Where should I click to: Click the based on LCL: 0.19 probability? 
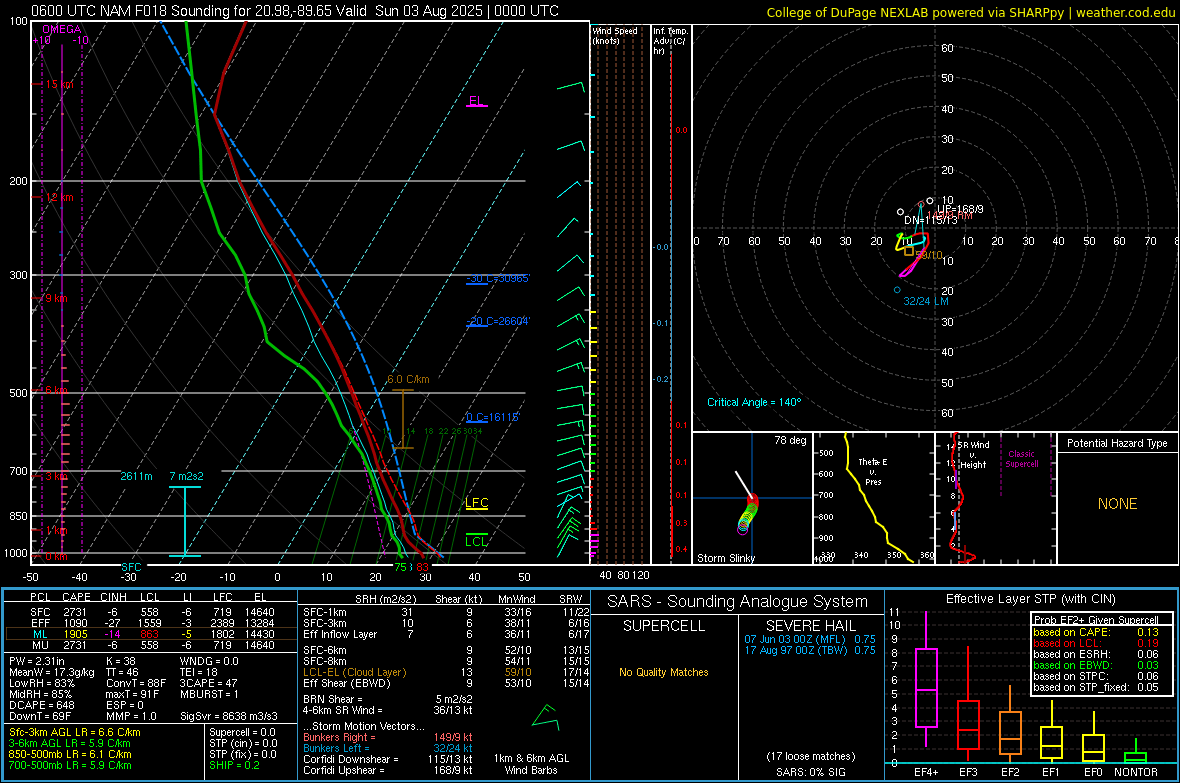[x=1096, y=643]
